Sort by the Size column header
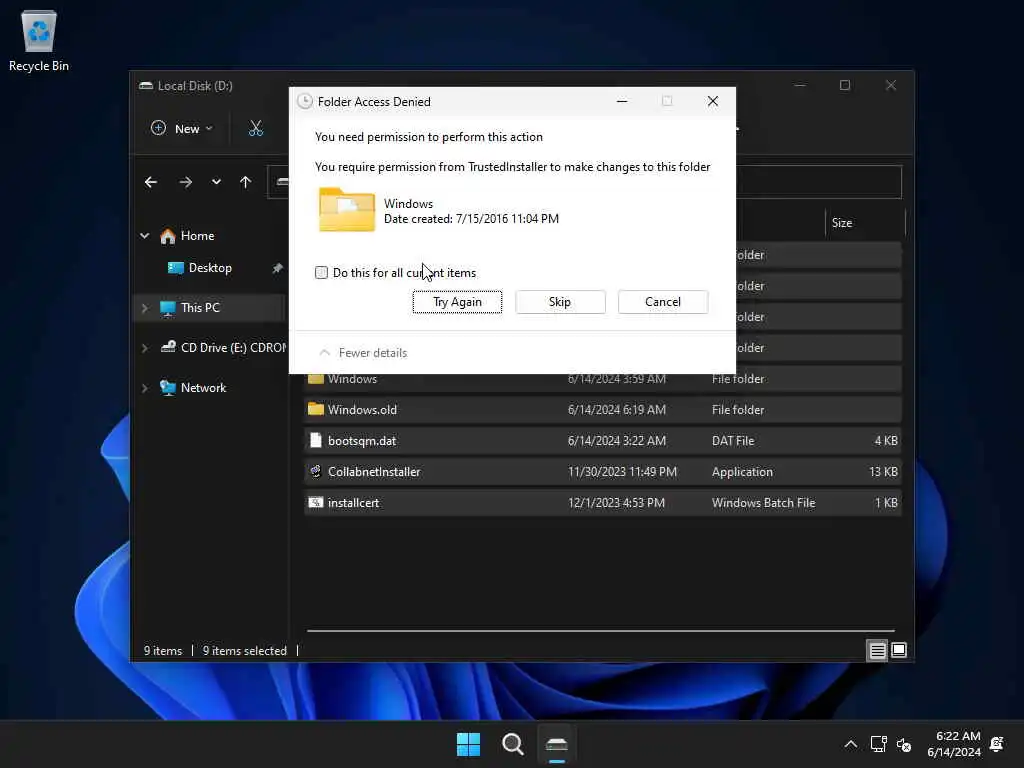 point(865,223)
